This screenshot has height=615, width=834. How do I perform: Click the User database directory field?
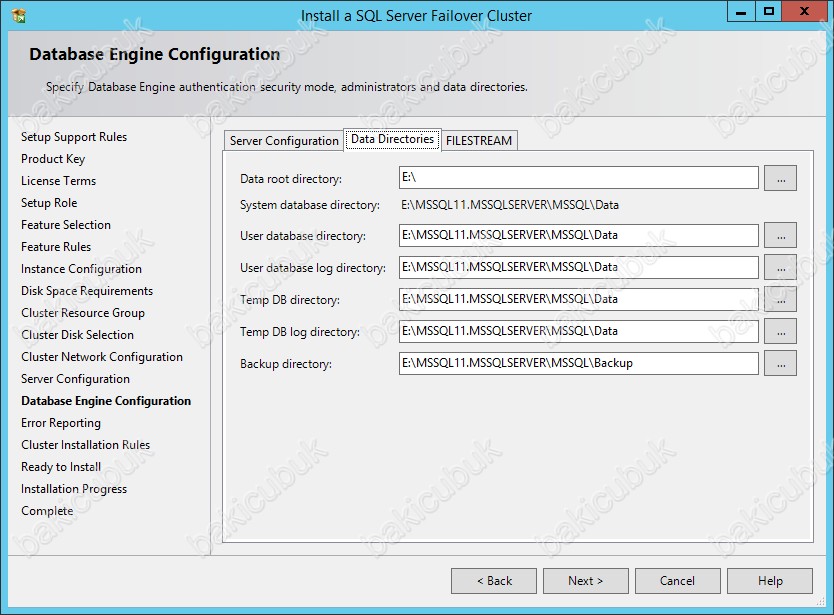pyautogui.click(x=579, y=235)
